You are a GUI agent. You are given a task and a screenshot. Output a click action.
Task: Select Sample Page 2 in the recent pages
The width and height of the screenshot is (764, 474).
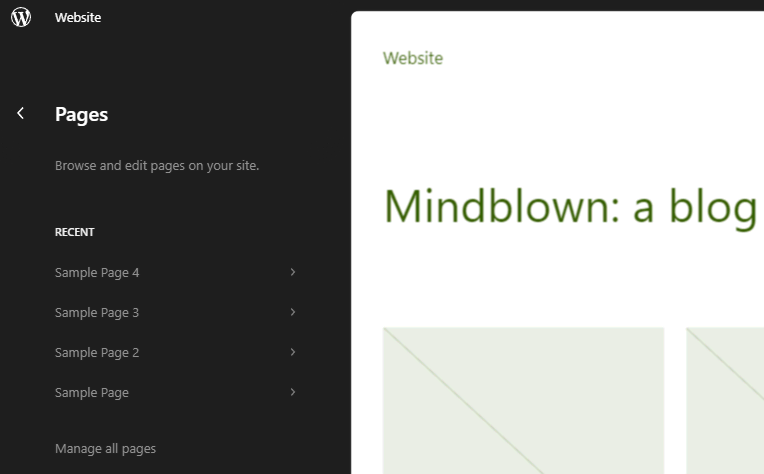click(x=175, y=352)
